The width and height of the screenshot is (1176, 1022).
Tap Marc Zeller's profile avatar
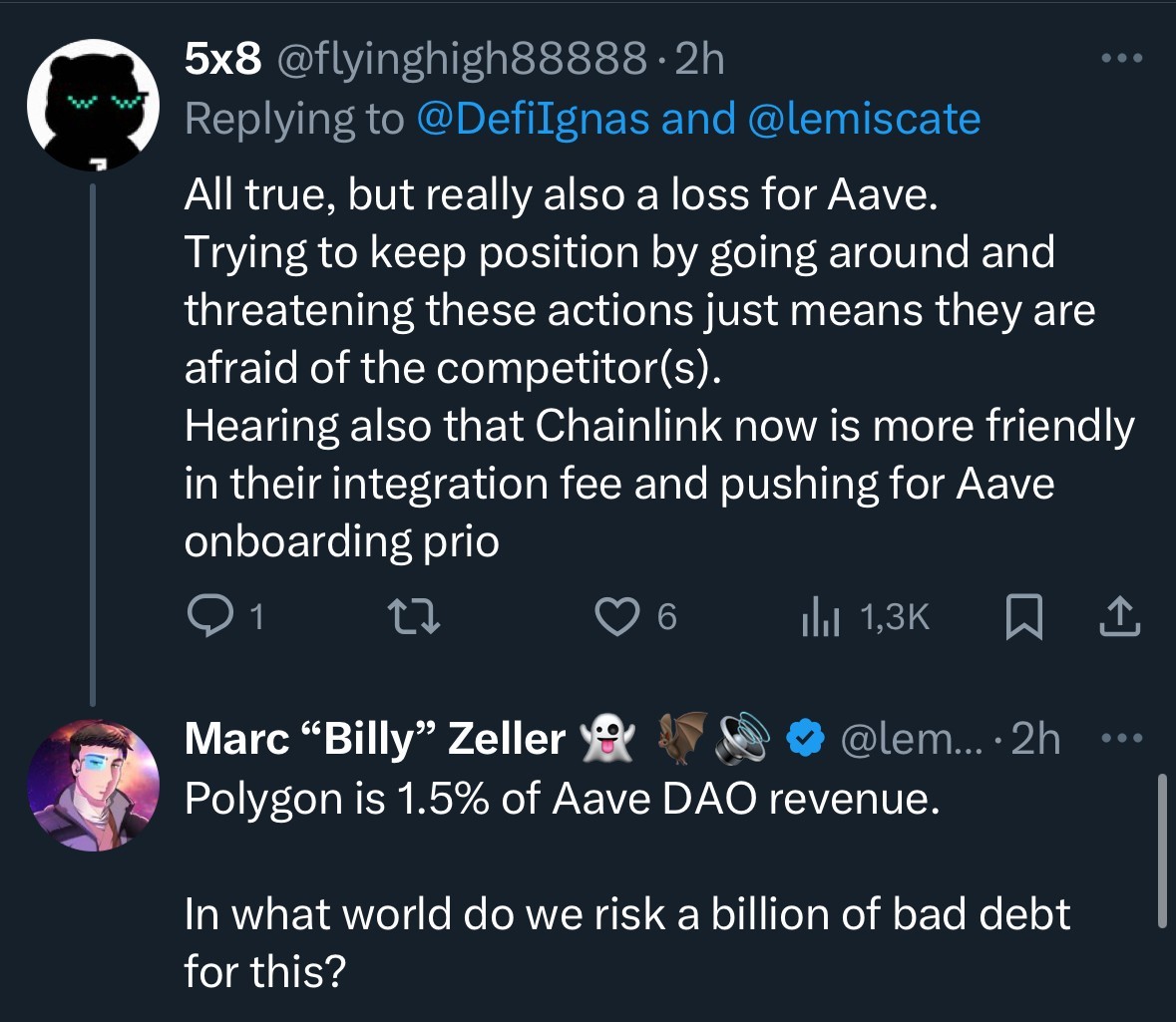94,784
